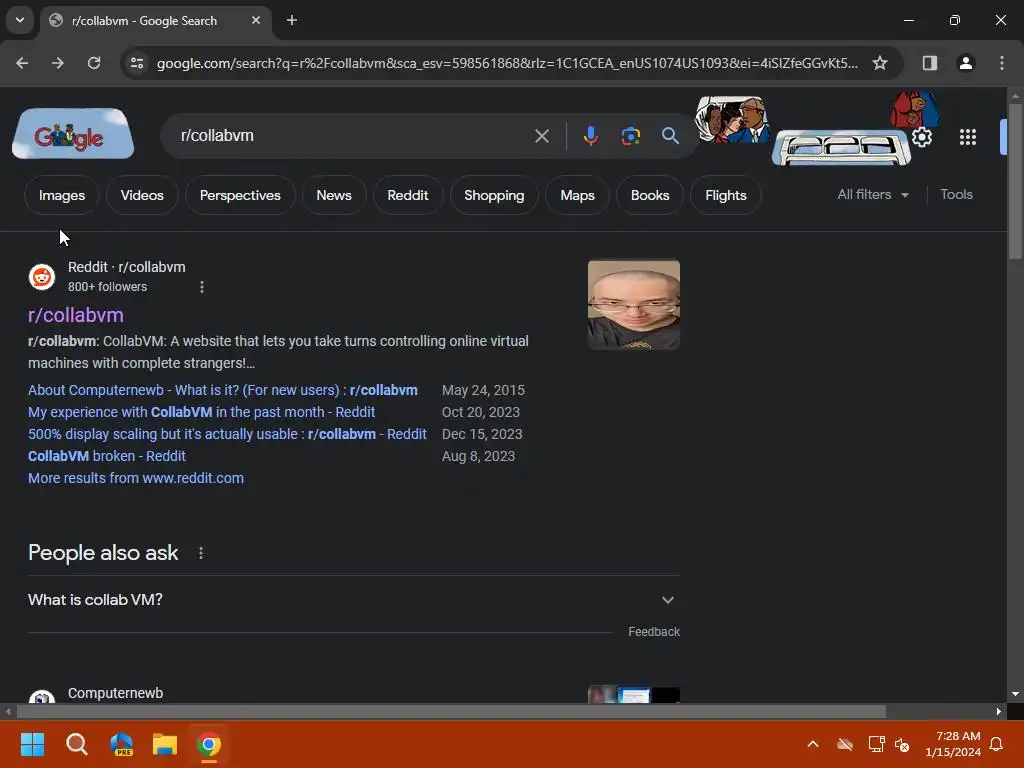Open clock showing 7:28 AM

click(x=953, y=744)
